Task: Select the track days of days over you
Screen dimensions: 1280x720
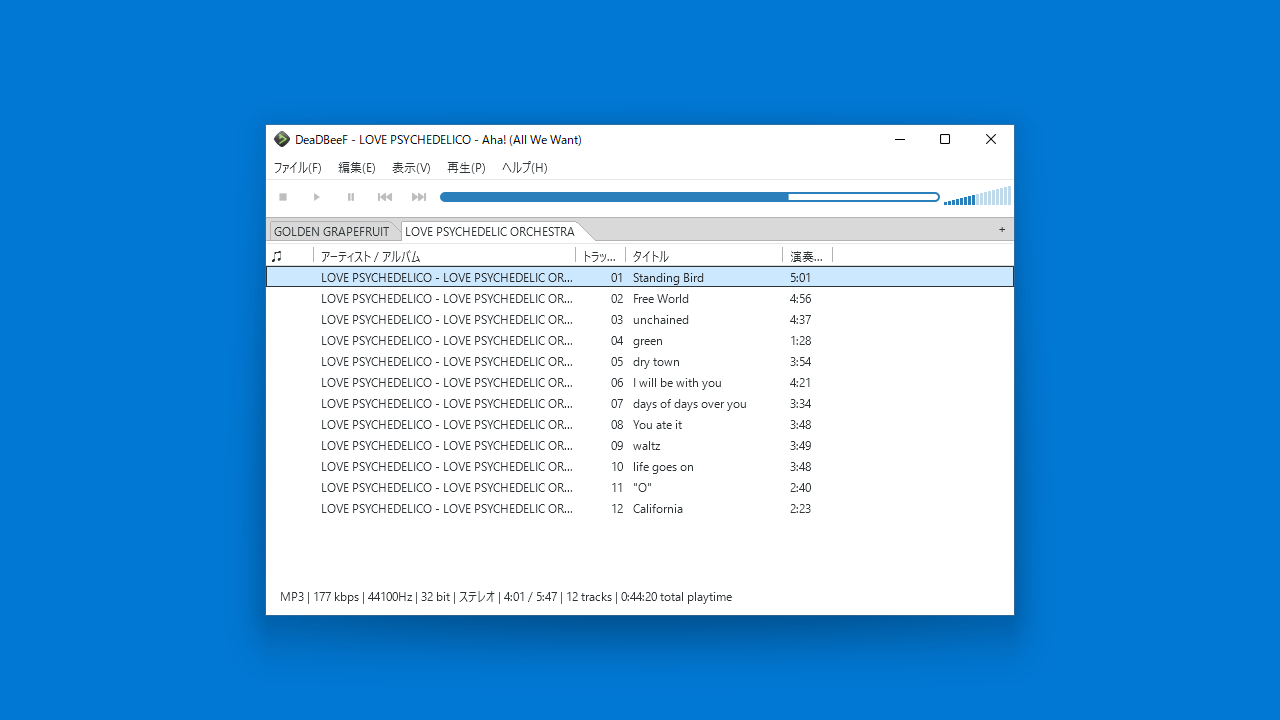Action: [x=640, y=403]
